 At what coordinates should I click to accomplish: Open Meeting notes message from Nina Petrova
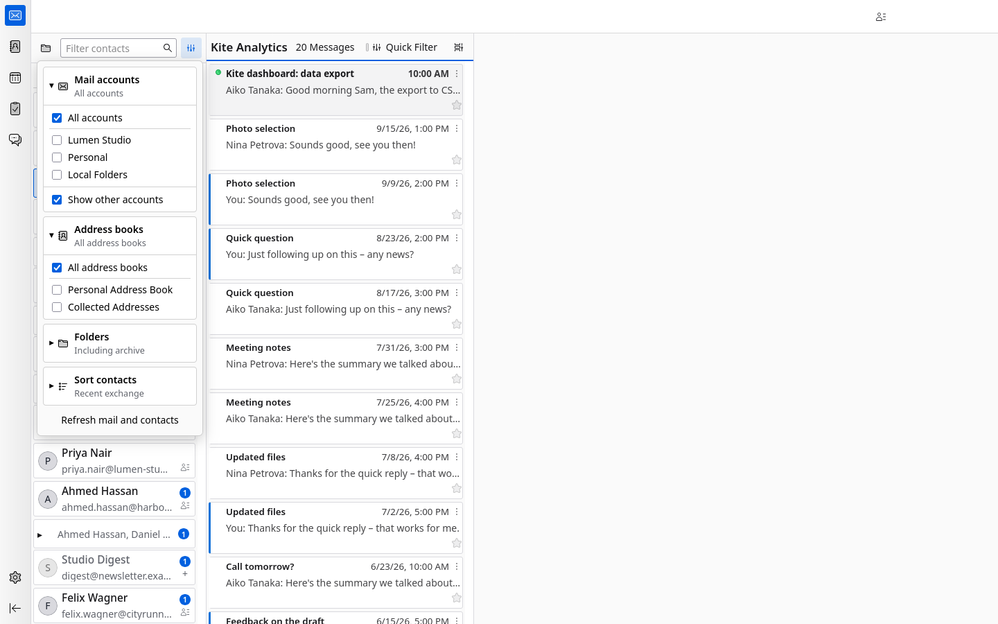336,363
